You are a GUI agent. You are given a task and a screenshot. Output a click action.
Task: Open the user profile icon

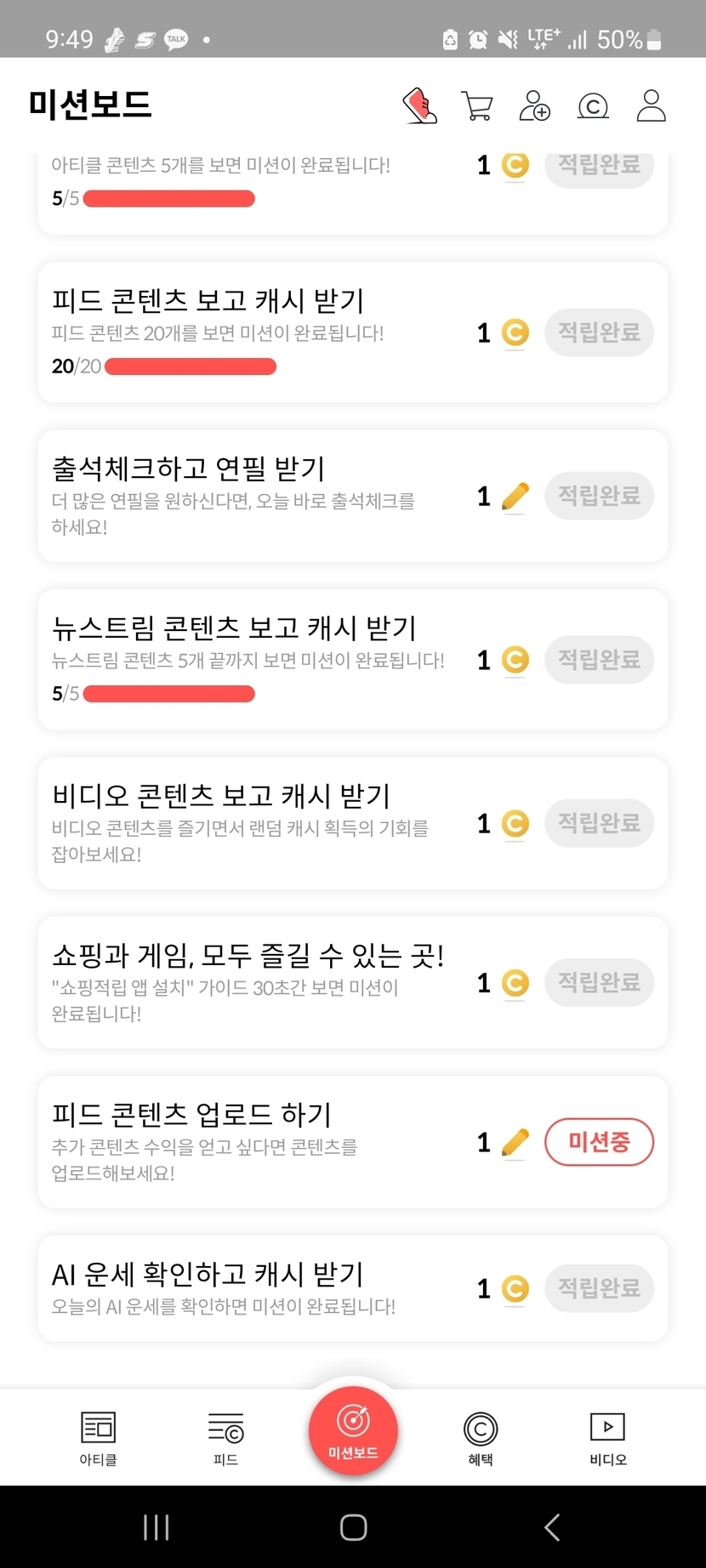click(651, 106)
